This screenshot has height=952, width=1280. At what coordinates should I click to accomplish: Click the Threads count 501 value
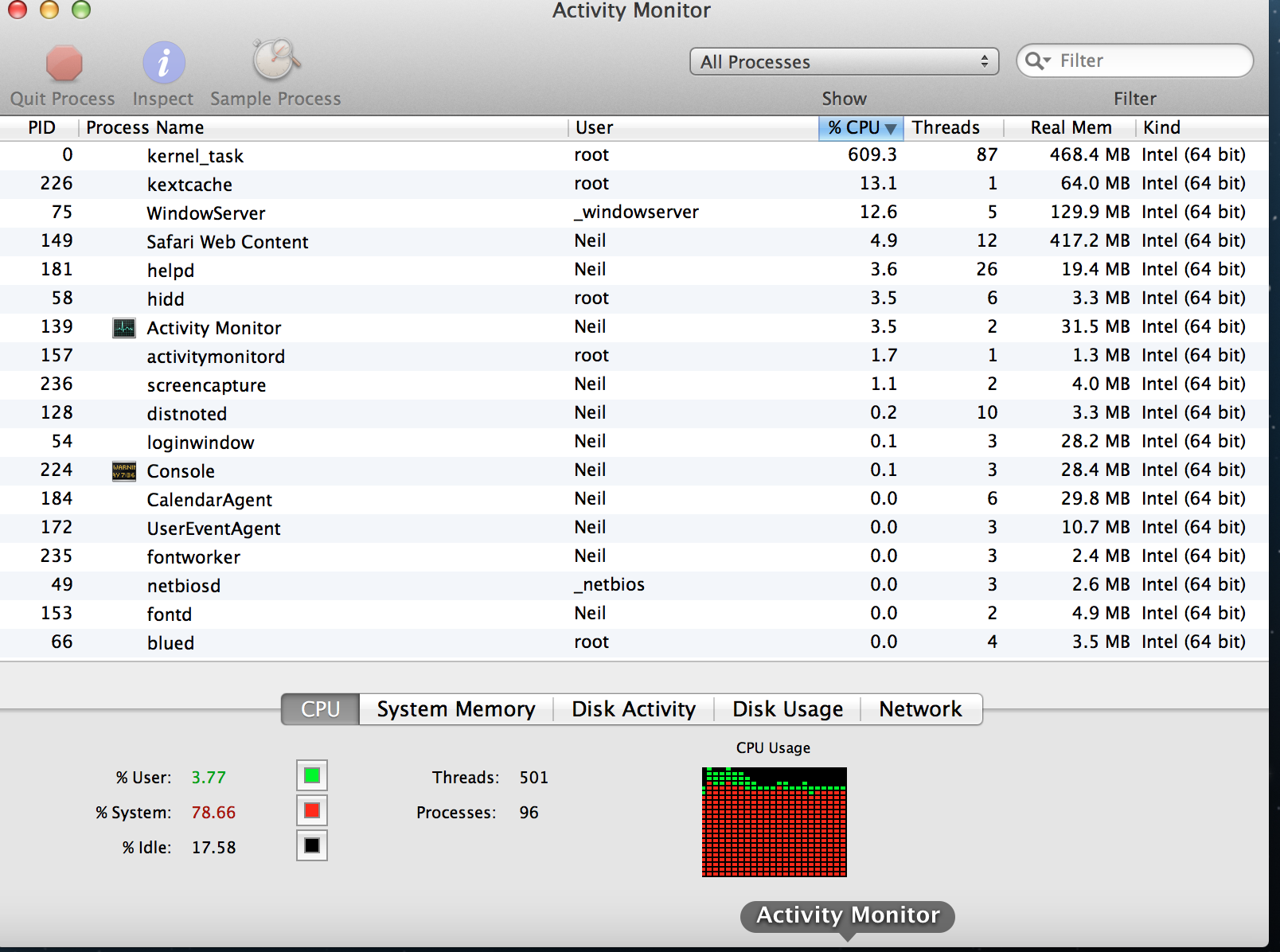(x=534, y=777)
